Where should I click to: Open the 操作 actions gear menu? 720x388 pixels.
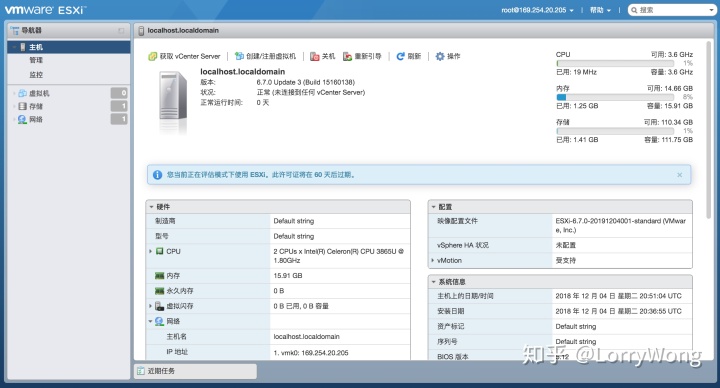448,56
